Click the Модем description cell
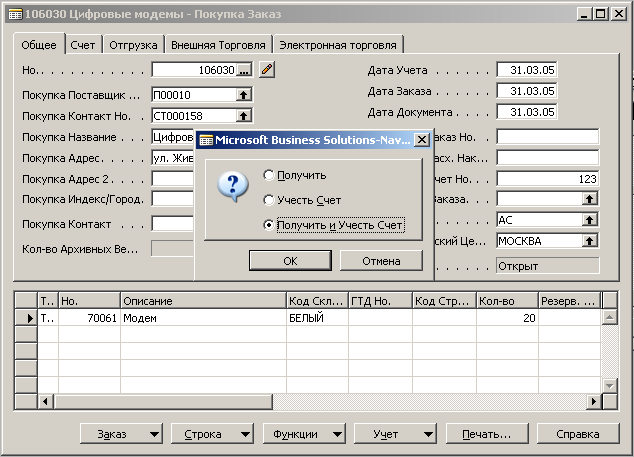Image resolution: width=634 pixels, height=457 pixels. coord(203,318)
